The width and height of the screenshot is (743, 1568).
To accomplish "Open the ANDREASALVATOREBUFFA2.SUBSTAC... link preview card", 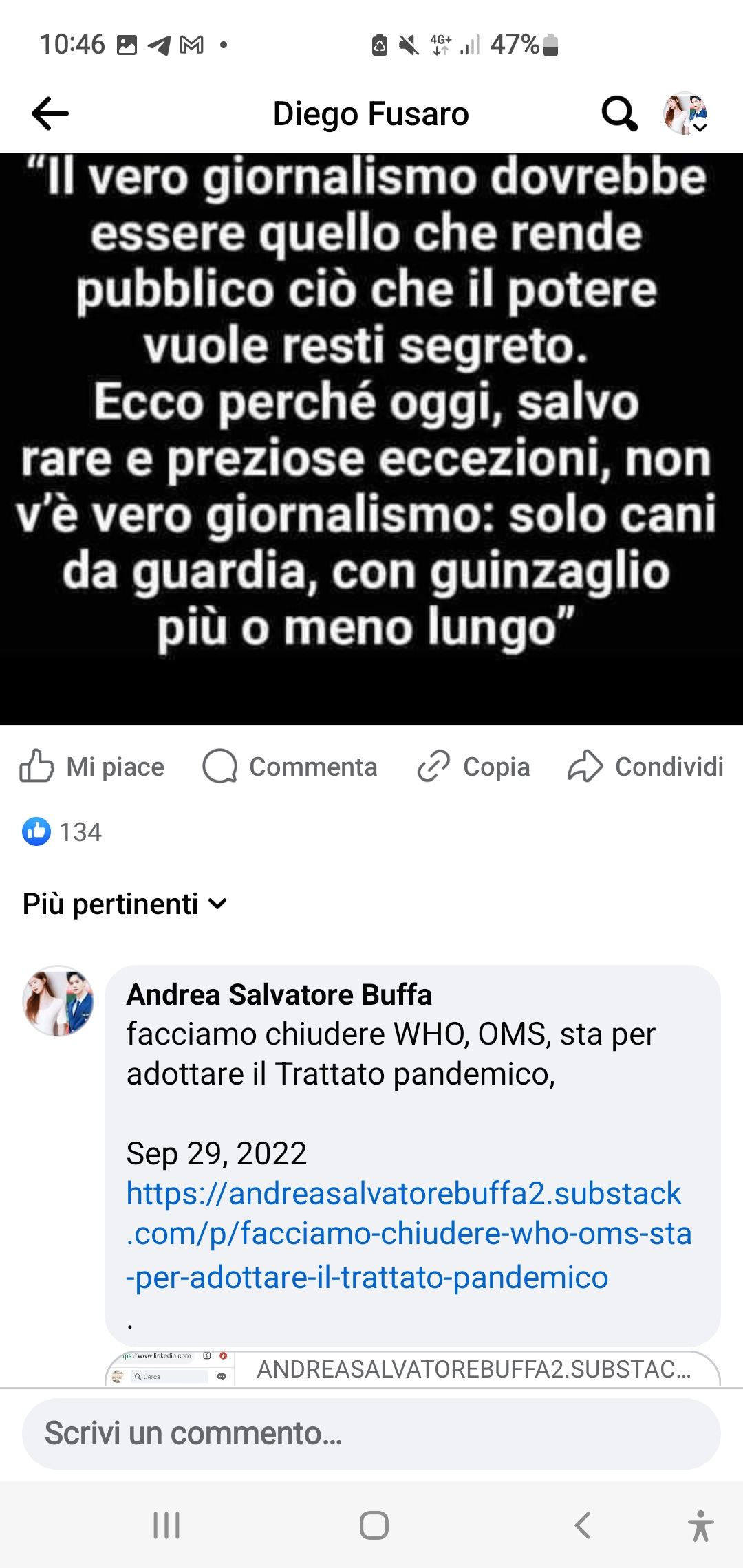I will click(413, 1369).
